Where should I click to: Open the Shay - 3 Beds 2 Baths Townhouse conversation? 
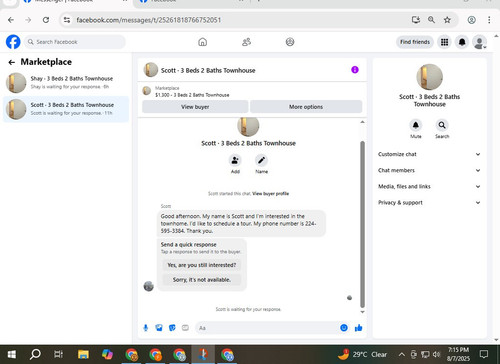pyautogui.click(x=66, y=83)
